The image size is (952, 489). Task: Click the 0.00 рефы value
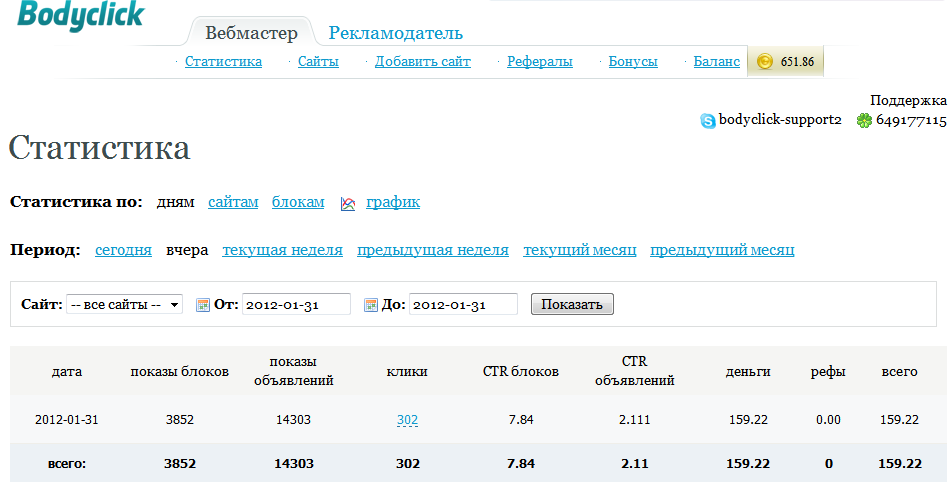(x=828, y=420)
